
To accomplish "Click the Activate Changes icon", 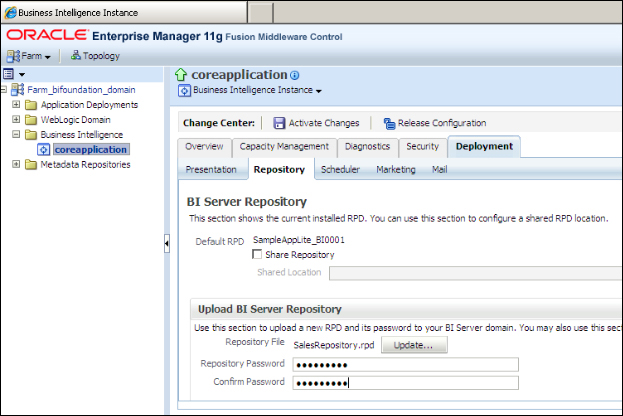I will pyautogui.click(x=279, y=124).
